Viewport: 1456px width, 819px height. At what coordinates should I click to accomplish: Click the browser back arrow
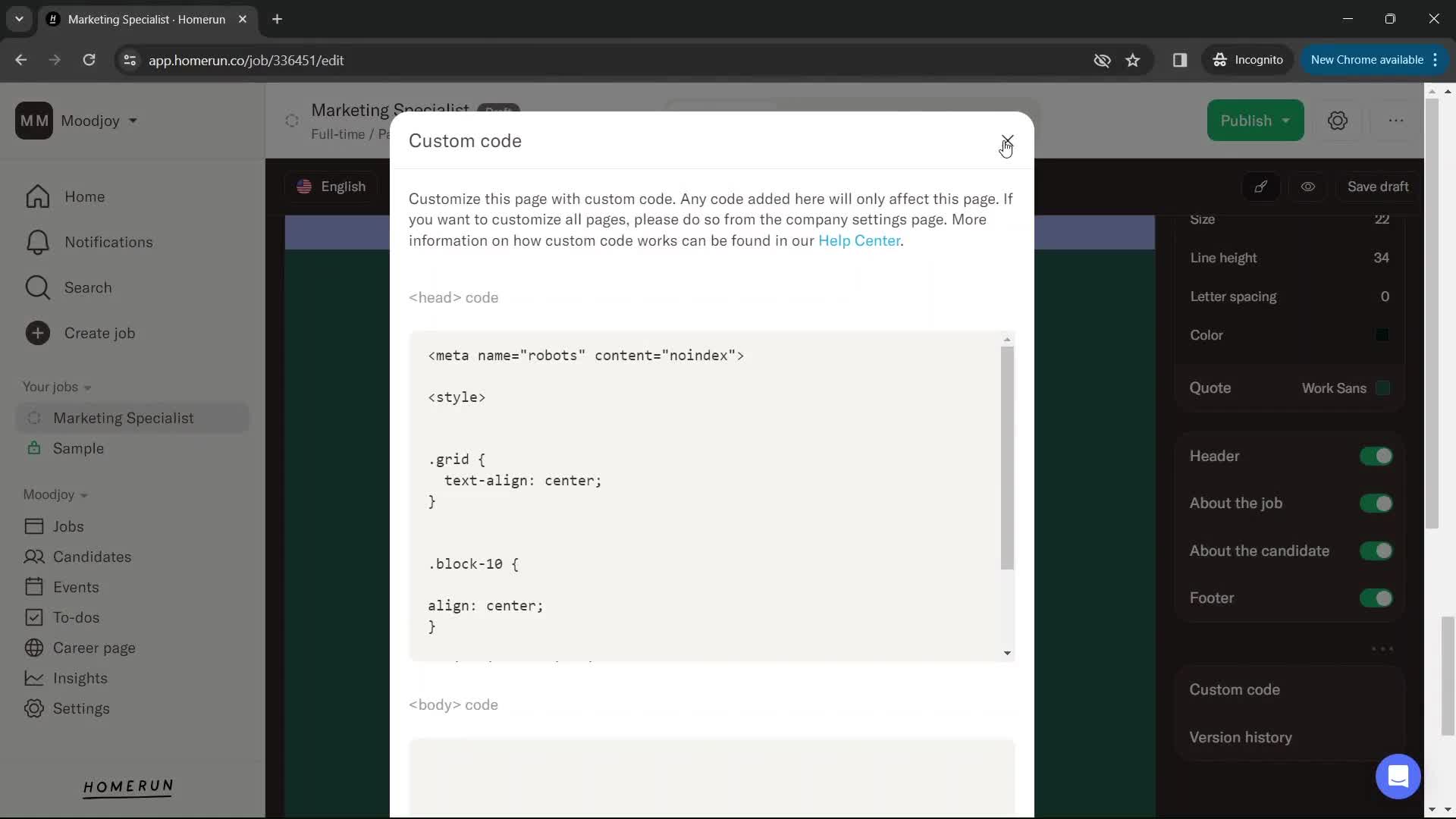(x=20, y=60)
